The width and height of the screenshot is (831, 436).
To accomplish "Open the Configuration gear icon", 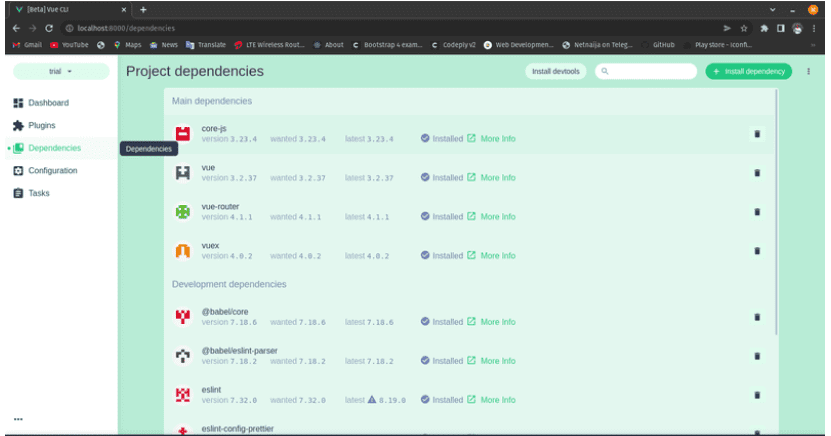I will 19,171.
